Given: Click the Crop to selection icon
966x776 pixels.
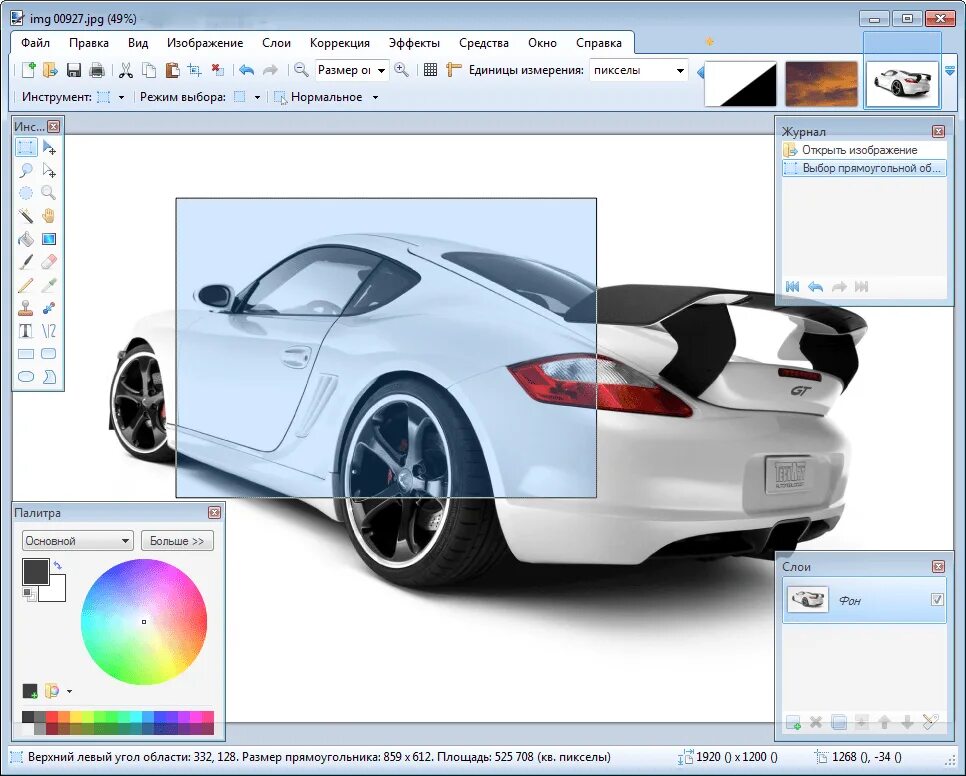Looking at the screenshot, I should click(x=195, y=70).
